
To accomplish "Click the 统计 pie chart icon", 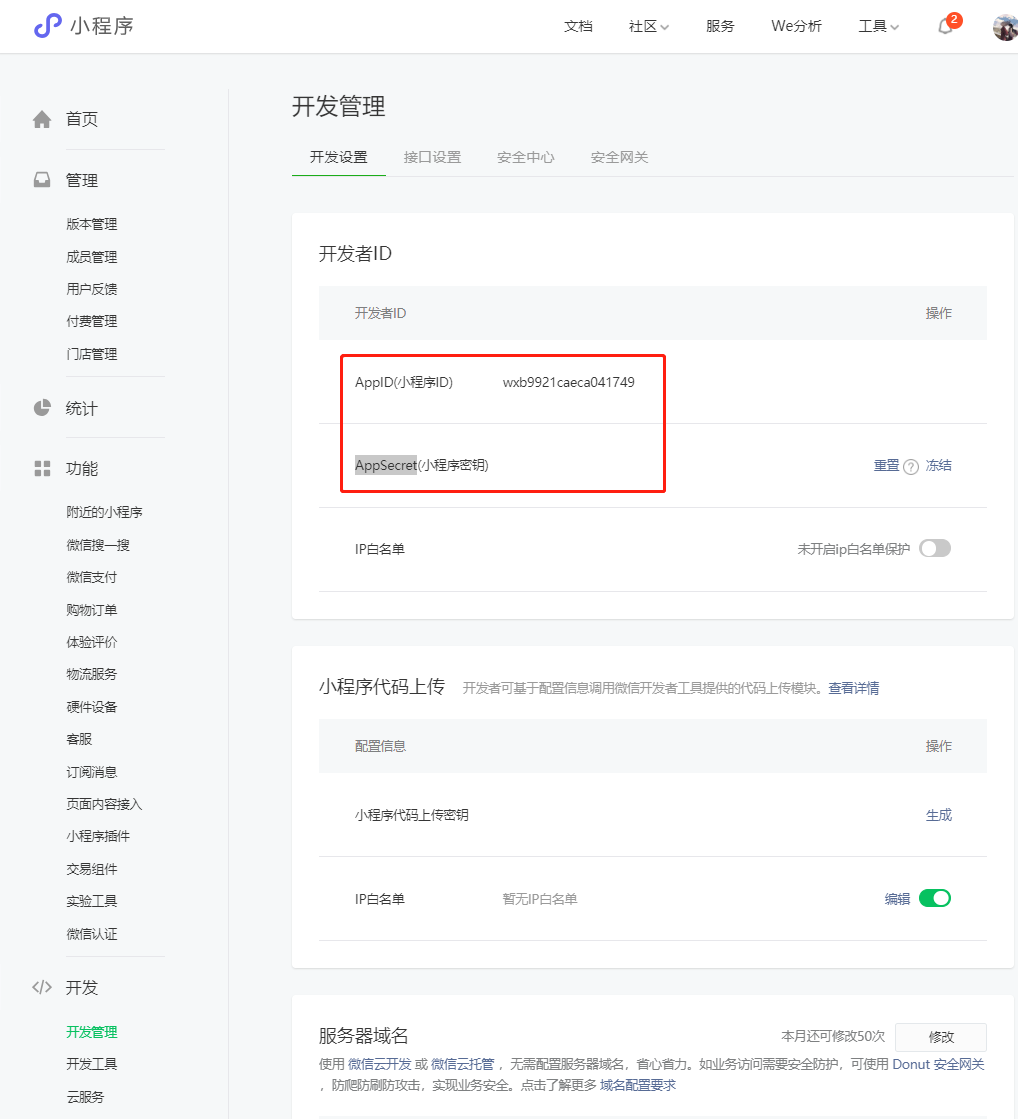I will click(42, 407).
